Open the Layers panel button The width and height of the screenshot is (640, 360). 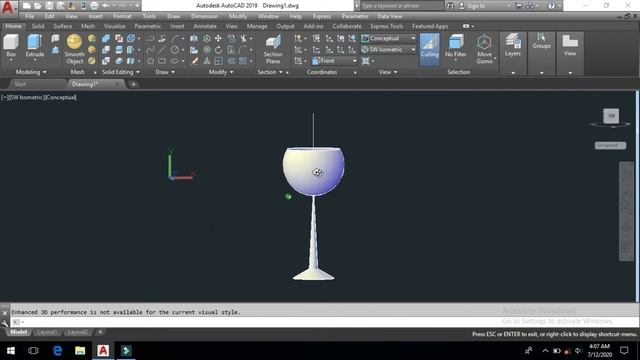513,45
